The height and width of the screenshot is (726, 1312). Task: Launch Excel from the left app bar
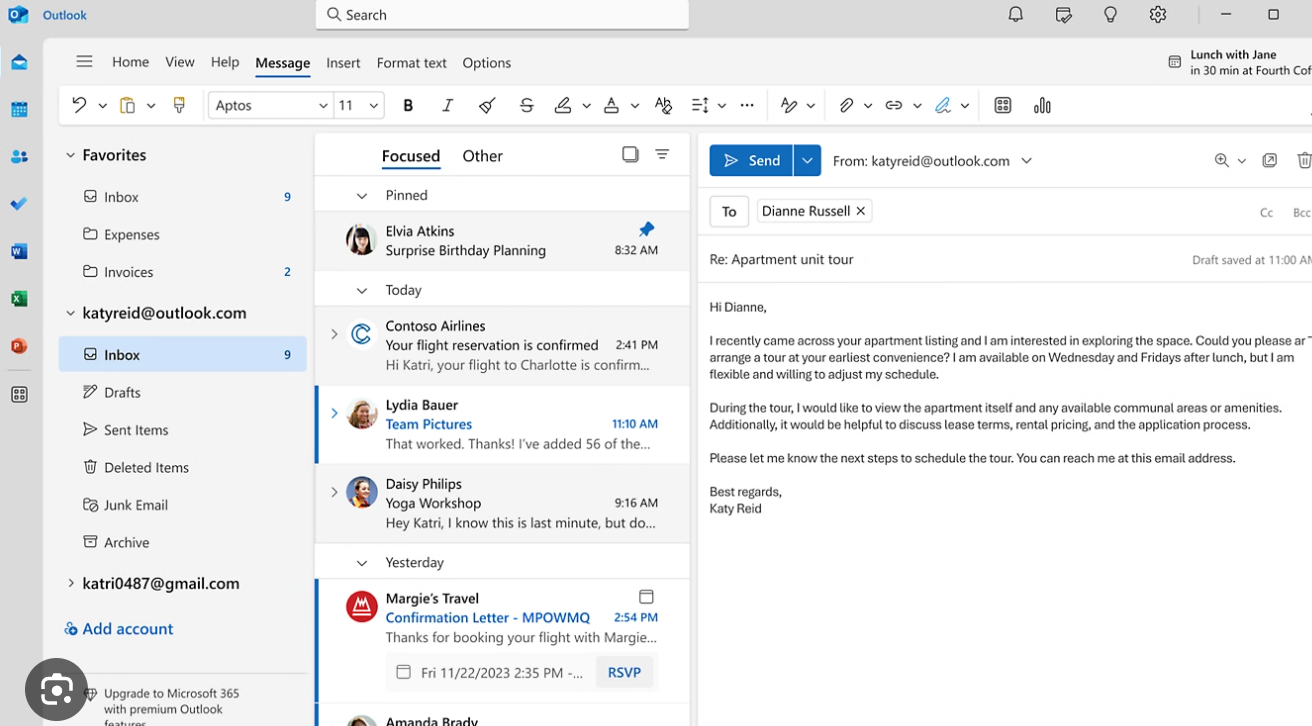pos(19,299)
